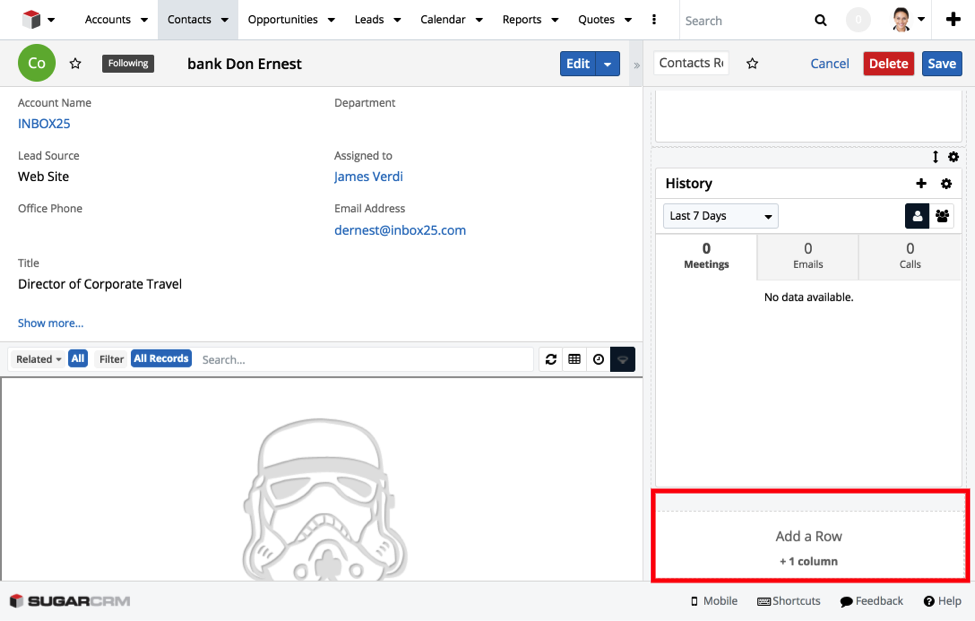Screen dimensions: 975x621
Task: Open the Reports module tab
Action: pos(522,19)
